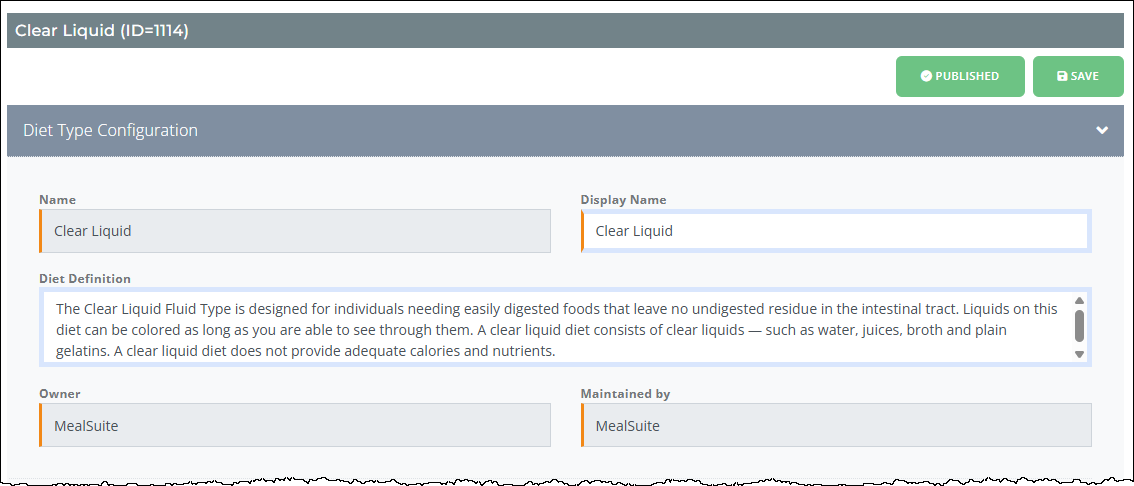The image size is (1134, 486).
Task: Click the Owner field showing MealSuite
Action: pos(295,425)
